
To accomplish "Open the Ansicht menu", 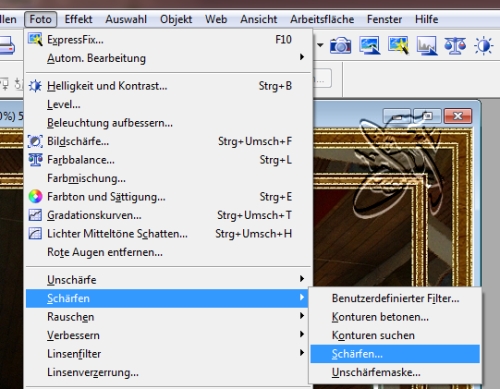I will point(259,19).
